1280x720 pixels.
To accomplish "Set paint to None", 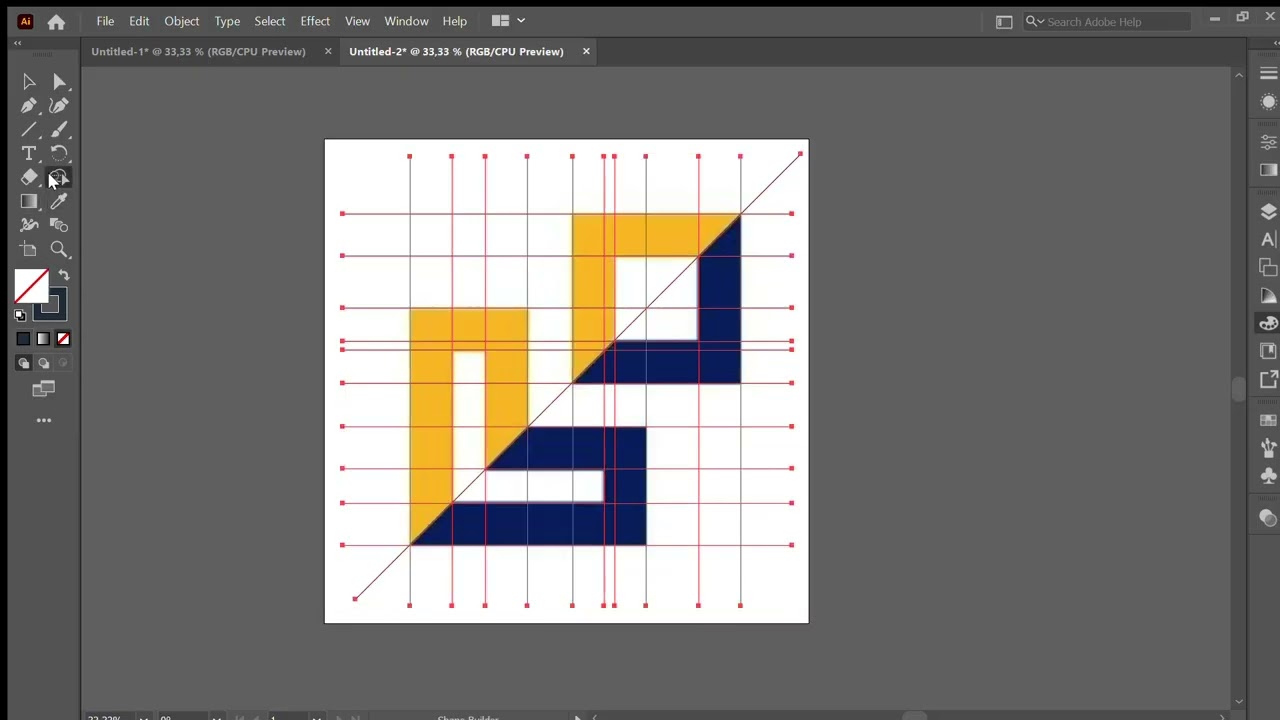I will (x=63, y=339).
